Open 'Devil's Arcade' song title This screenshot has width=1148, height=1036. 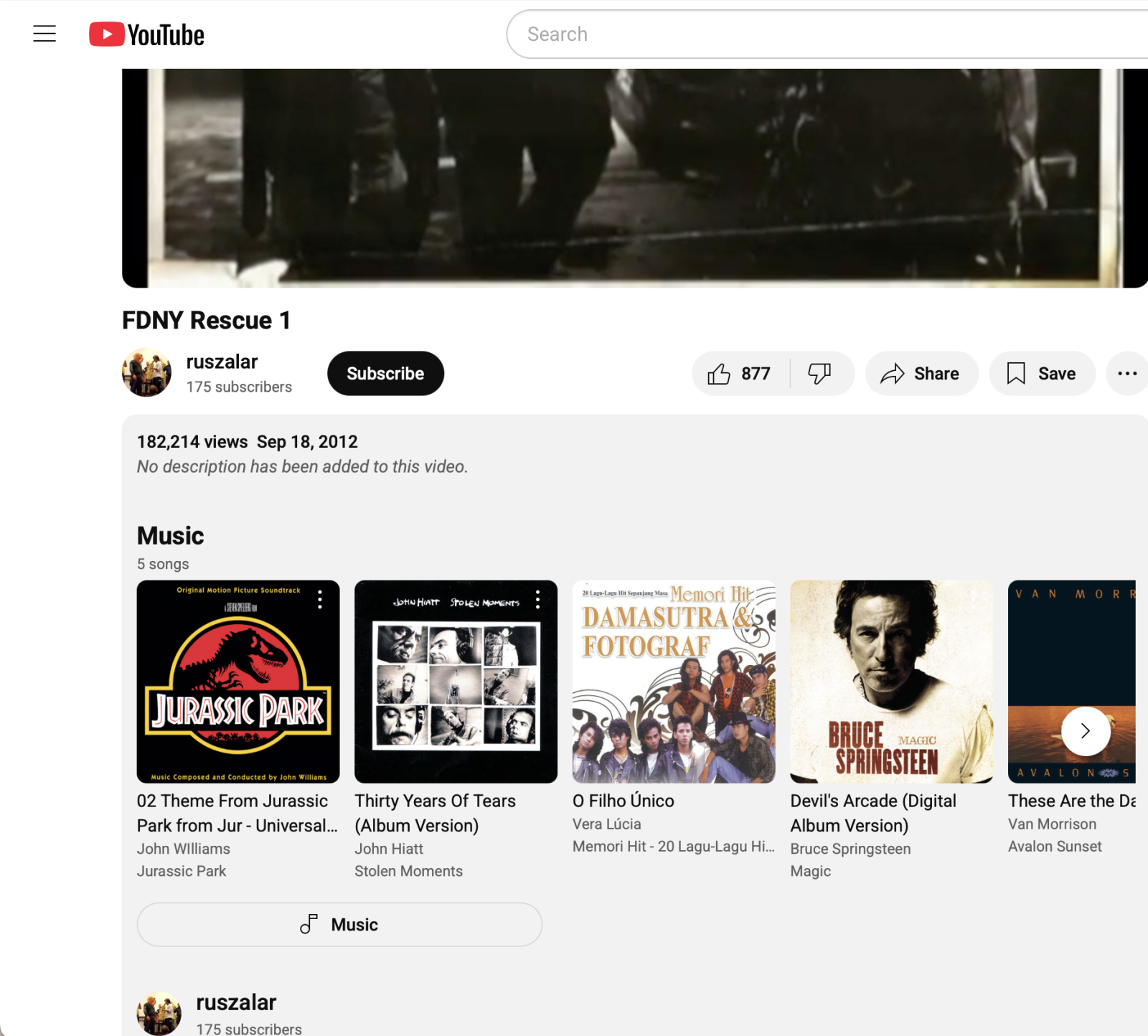873,813
